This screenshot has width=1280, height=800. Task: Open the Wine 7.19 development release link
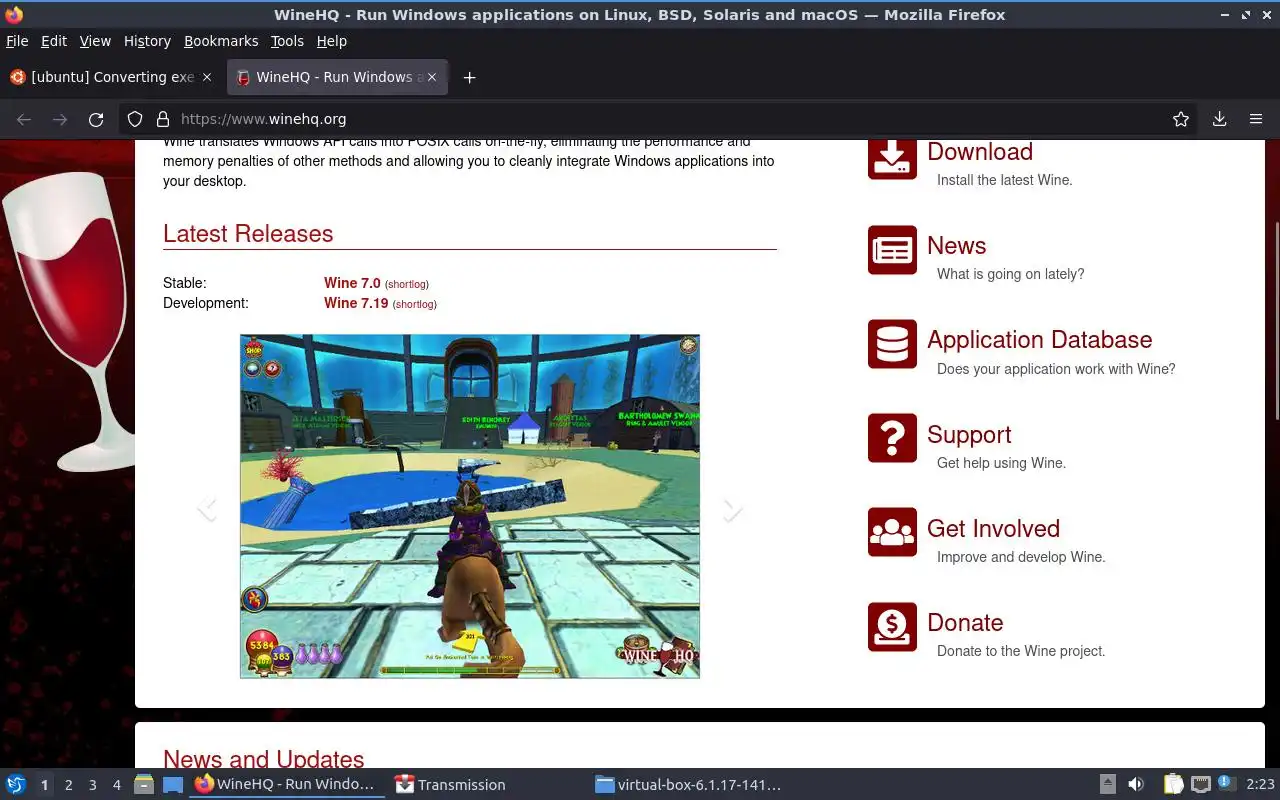tap(356, 303)
